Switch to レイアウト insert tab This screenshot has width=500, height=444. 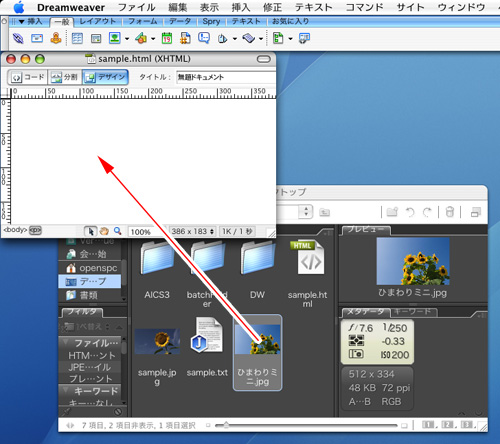(x=98, y=22)
